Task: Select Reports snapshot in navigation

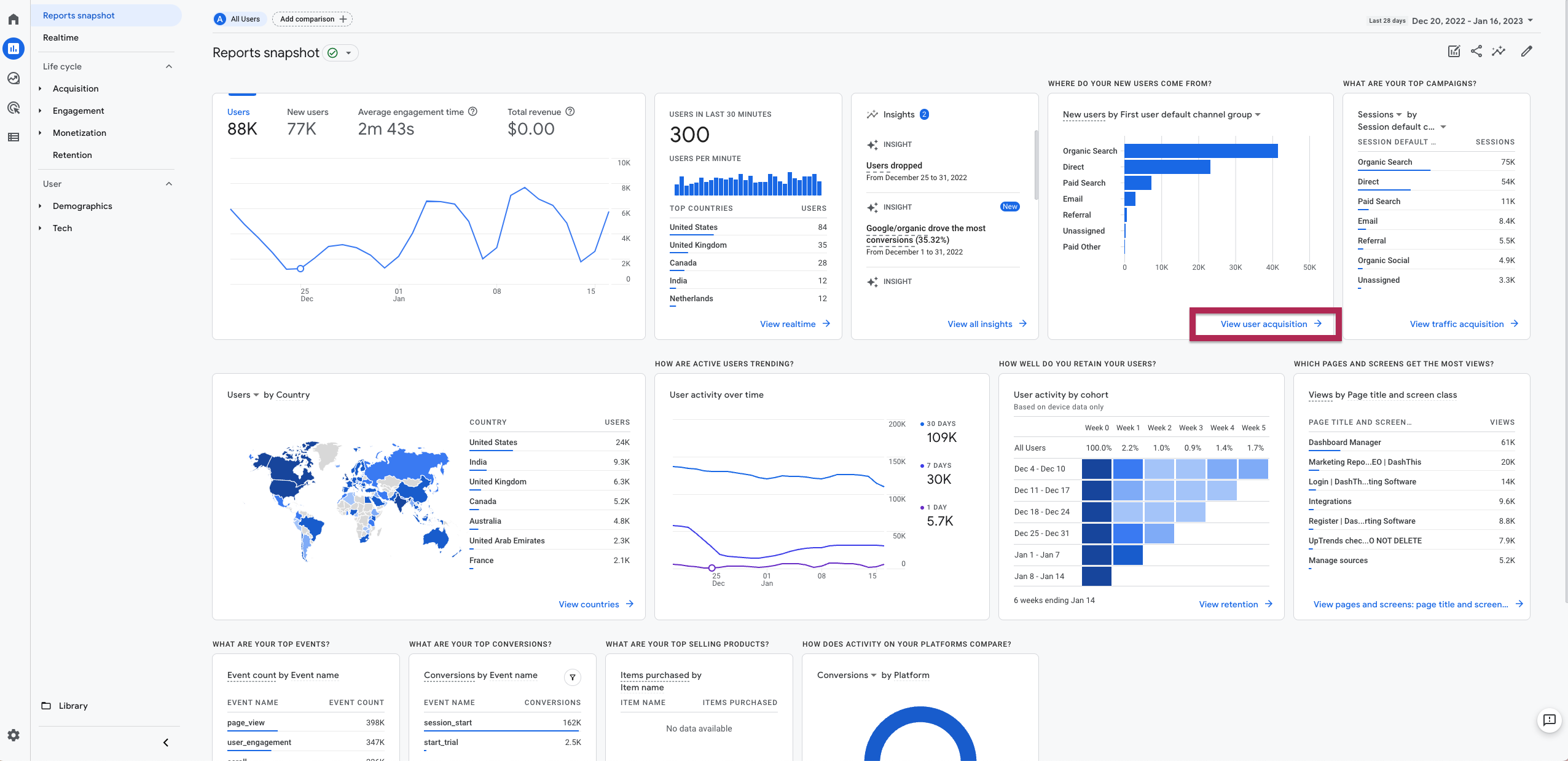Action: tap(106, 15)
